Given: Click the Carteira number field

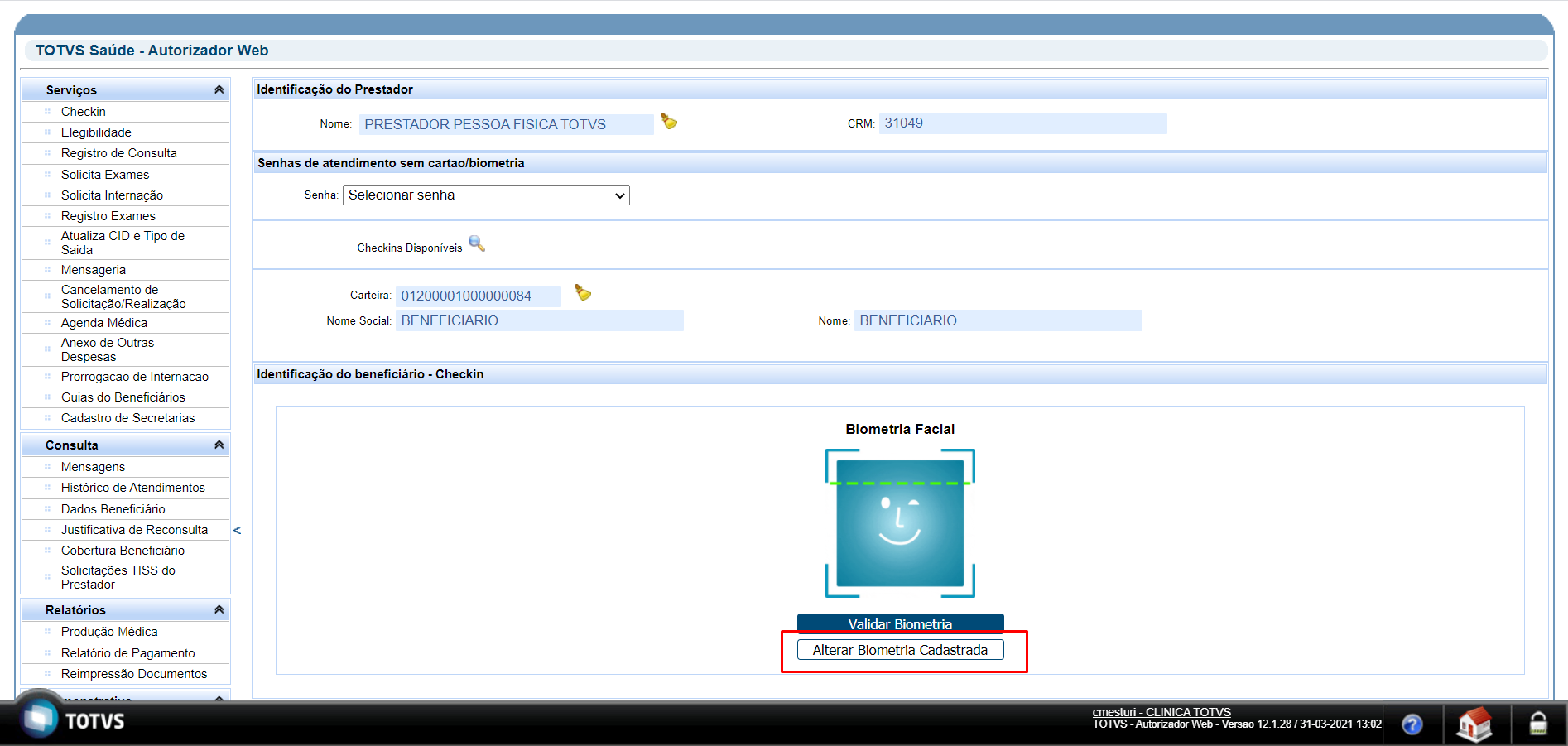Looking at the screenshot, I should 478,296.
